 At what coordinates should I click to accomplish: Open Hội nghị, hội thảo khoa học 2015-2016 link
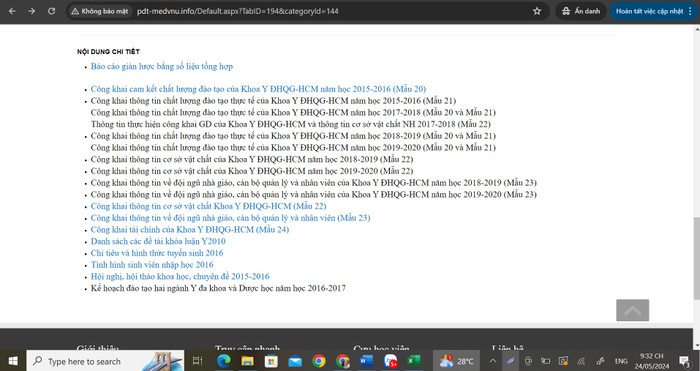pos(180,276)
